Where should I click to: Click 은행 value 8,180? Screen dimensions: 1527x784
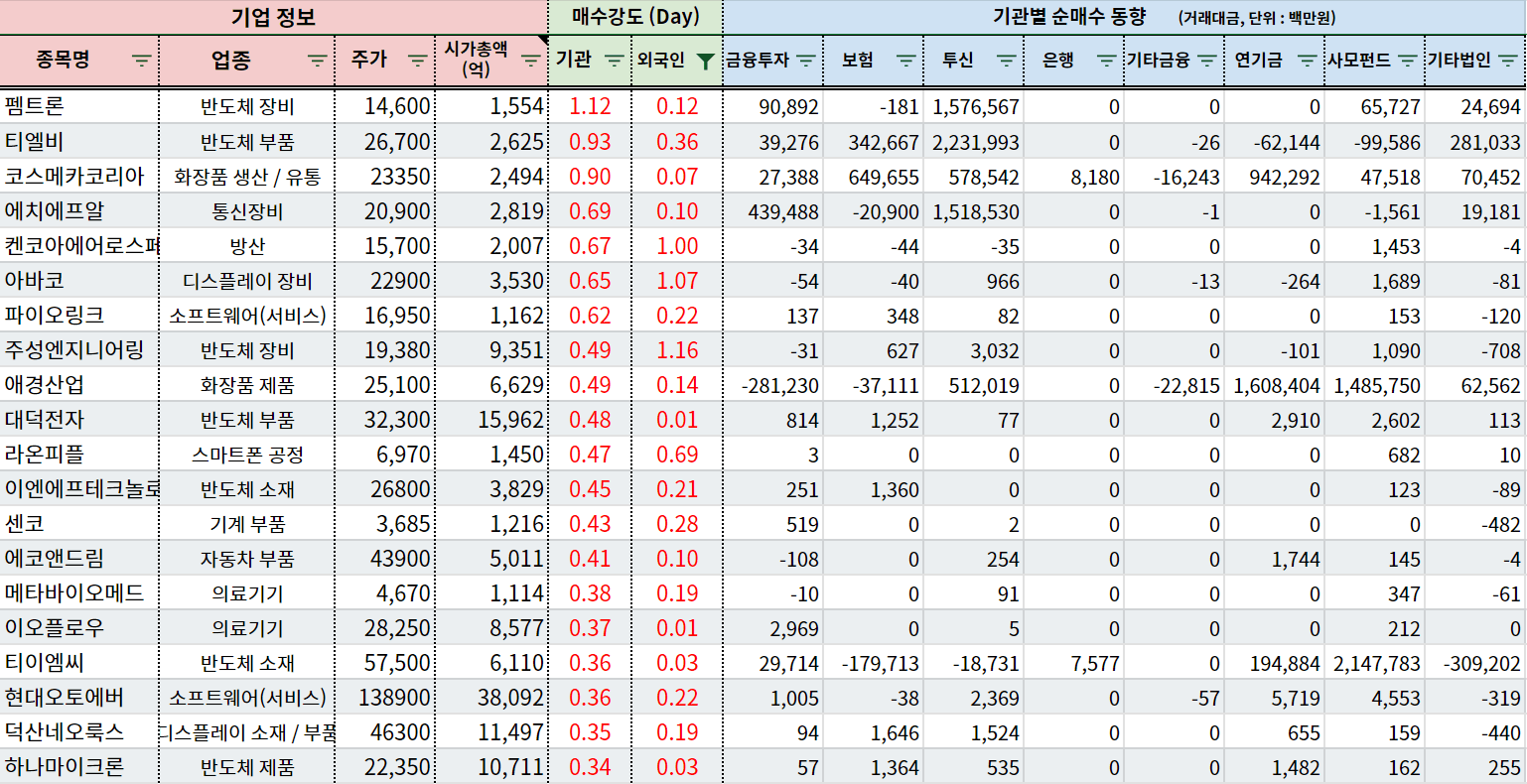(1074, 177)
